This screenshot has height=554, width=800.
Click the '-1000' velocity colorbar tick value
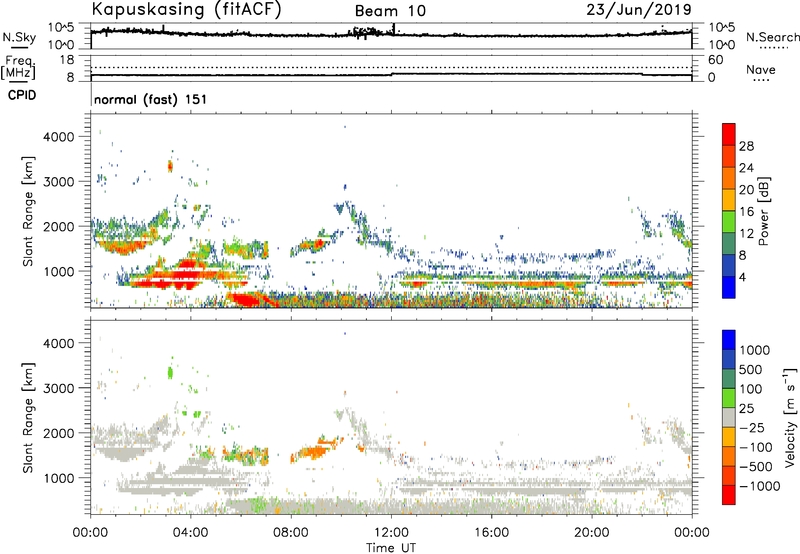point(759,486)
